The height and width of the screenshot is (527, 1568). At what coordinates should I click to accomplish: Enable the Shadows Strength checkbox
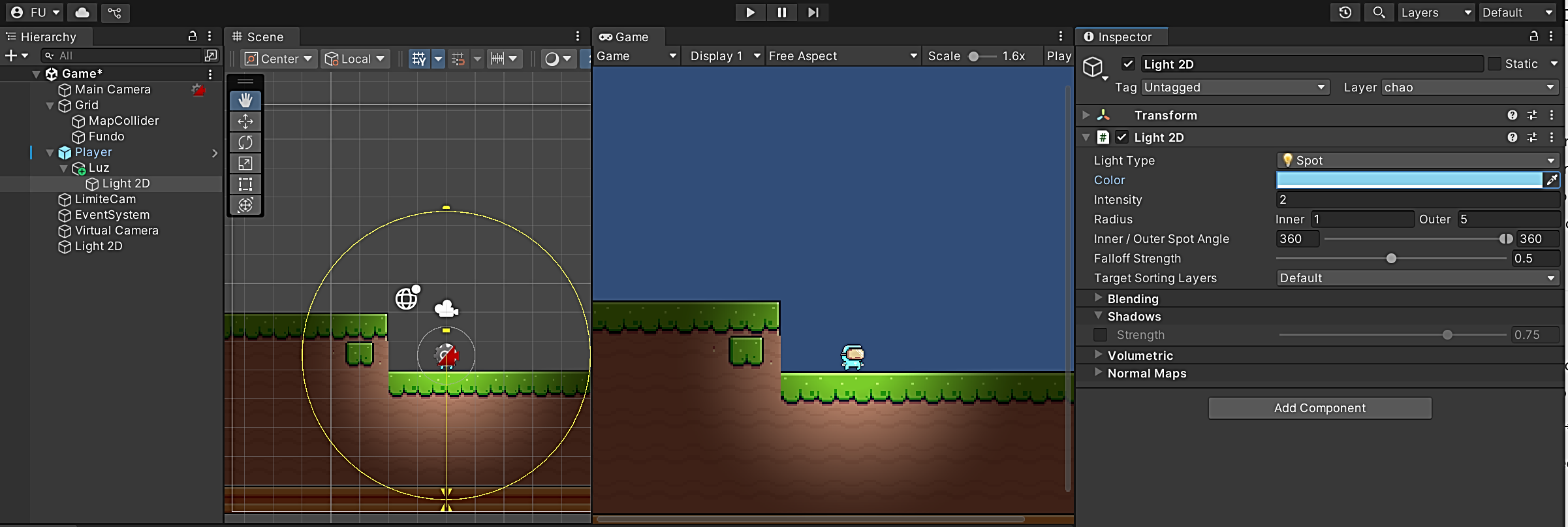click(x=1101, y=335)
